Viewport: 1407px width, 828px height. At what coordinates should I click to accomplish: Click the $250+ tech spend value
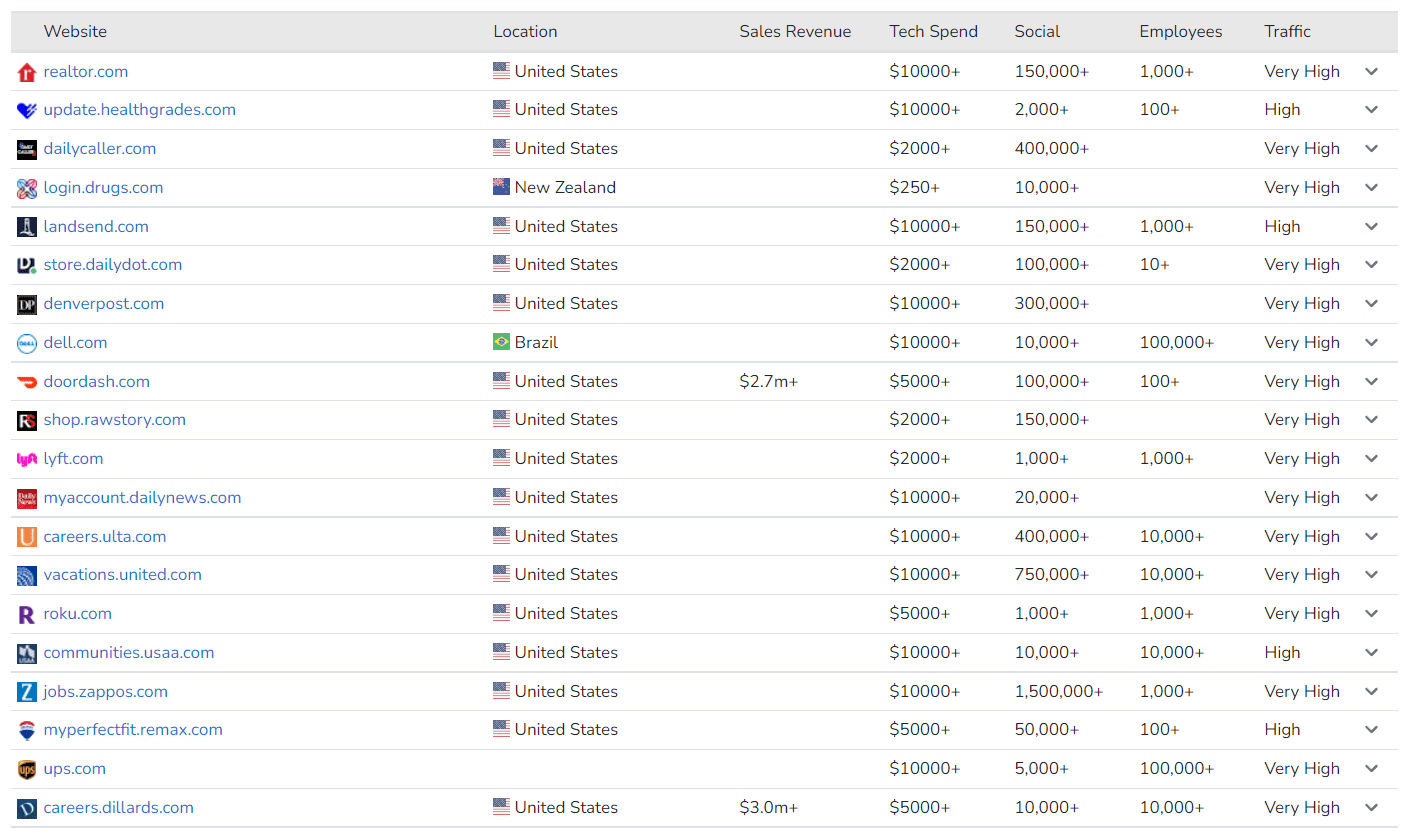point(915,188)
